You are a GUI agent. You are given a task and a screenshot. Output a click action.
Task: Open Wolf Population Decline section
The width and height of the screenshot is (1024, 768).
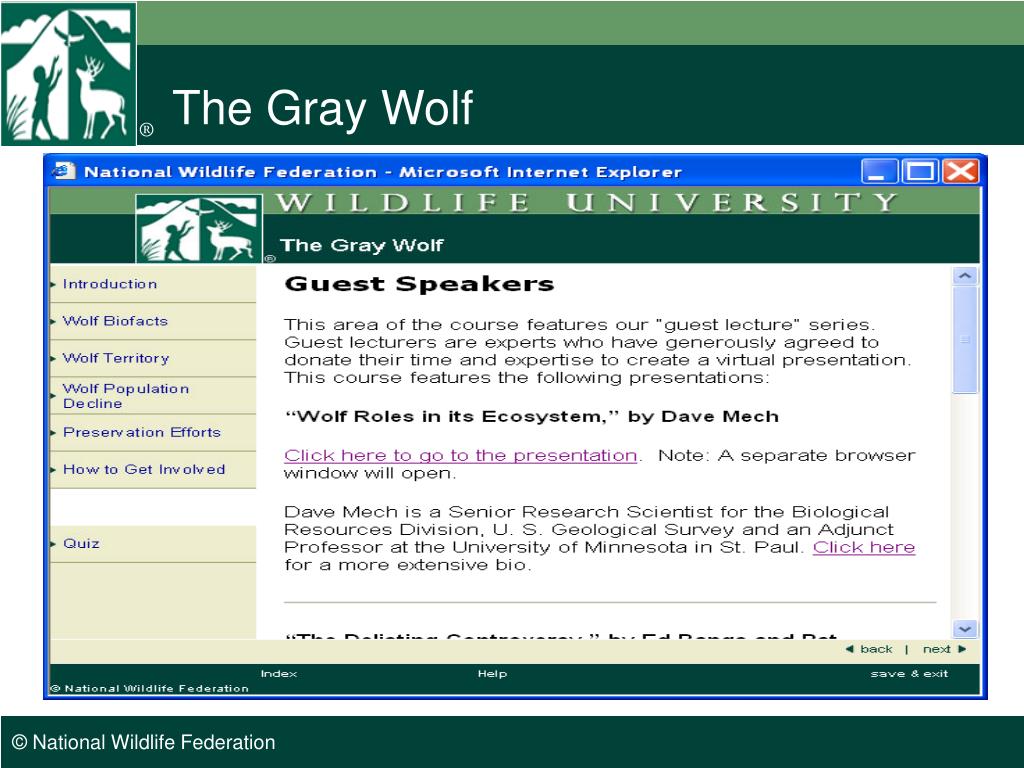click(125, 396)
